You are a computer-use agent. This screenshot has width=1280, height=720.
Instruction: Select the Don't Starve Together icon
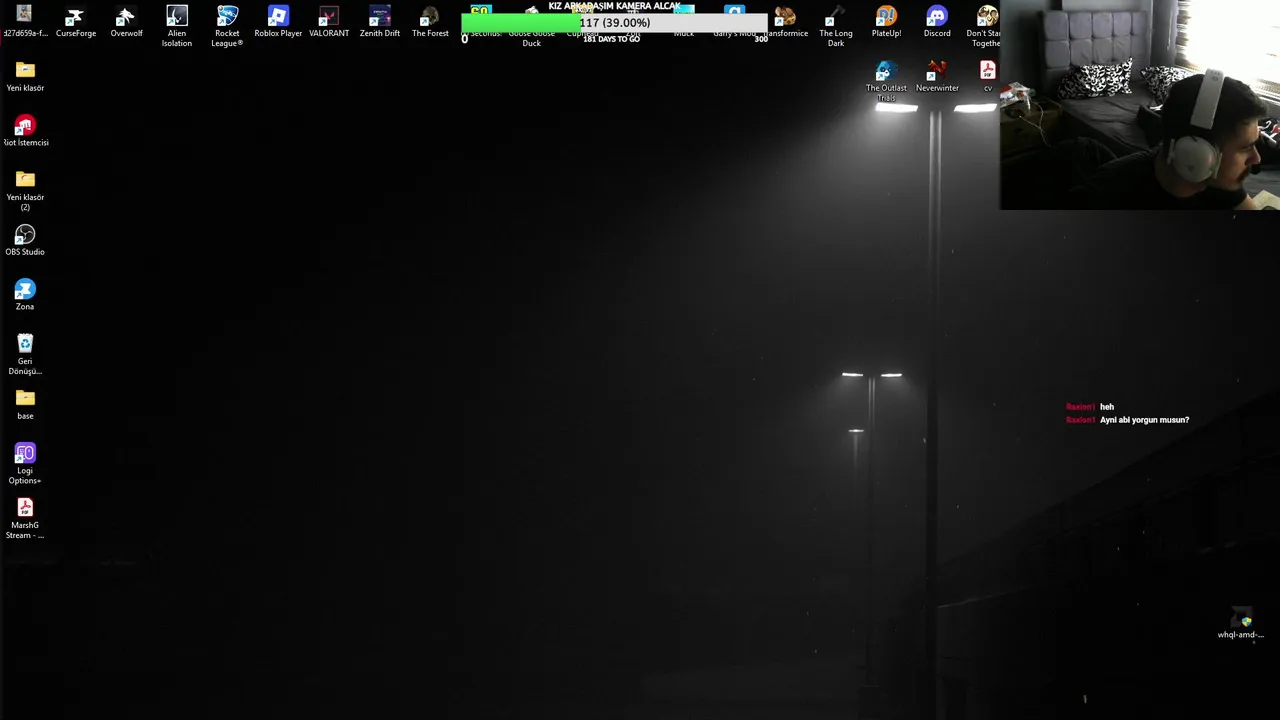point(984,26)
